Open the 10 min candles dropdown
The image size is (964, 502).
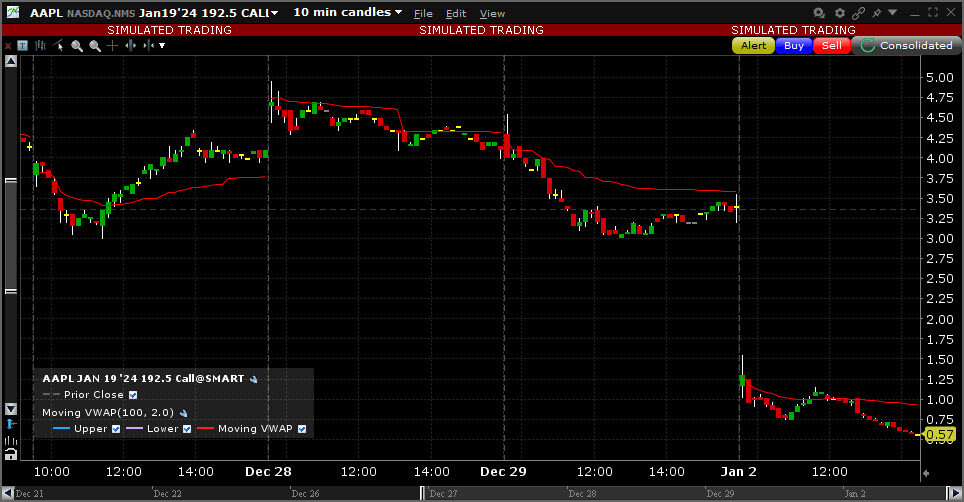[347, 12]
